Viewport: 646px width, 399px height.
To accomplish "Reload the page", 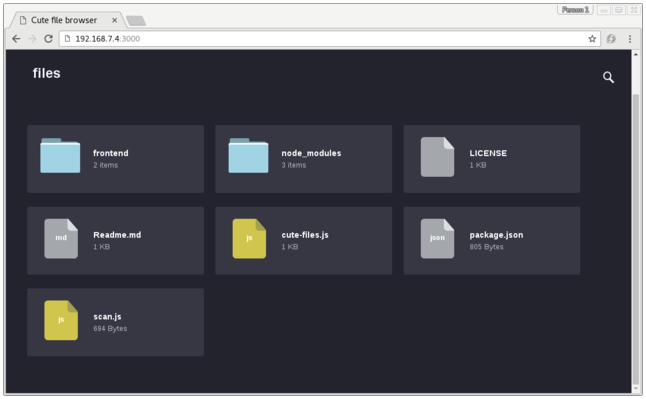I will tap(48, 39).
